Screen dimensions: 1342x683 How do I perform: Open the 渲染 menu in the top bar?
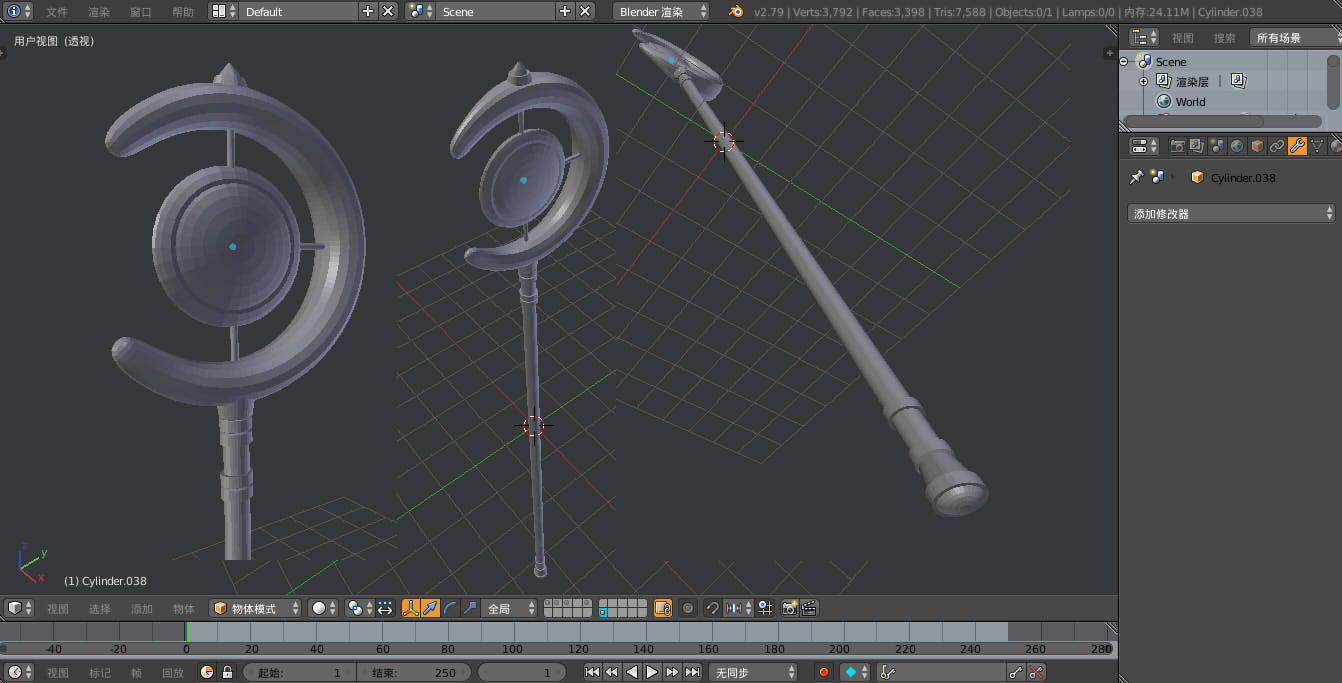(x=99, y=12)
